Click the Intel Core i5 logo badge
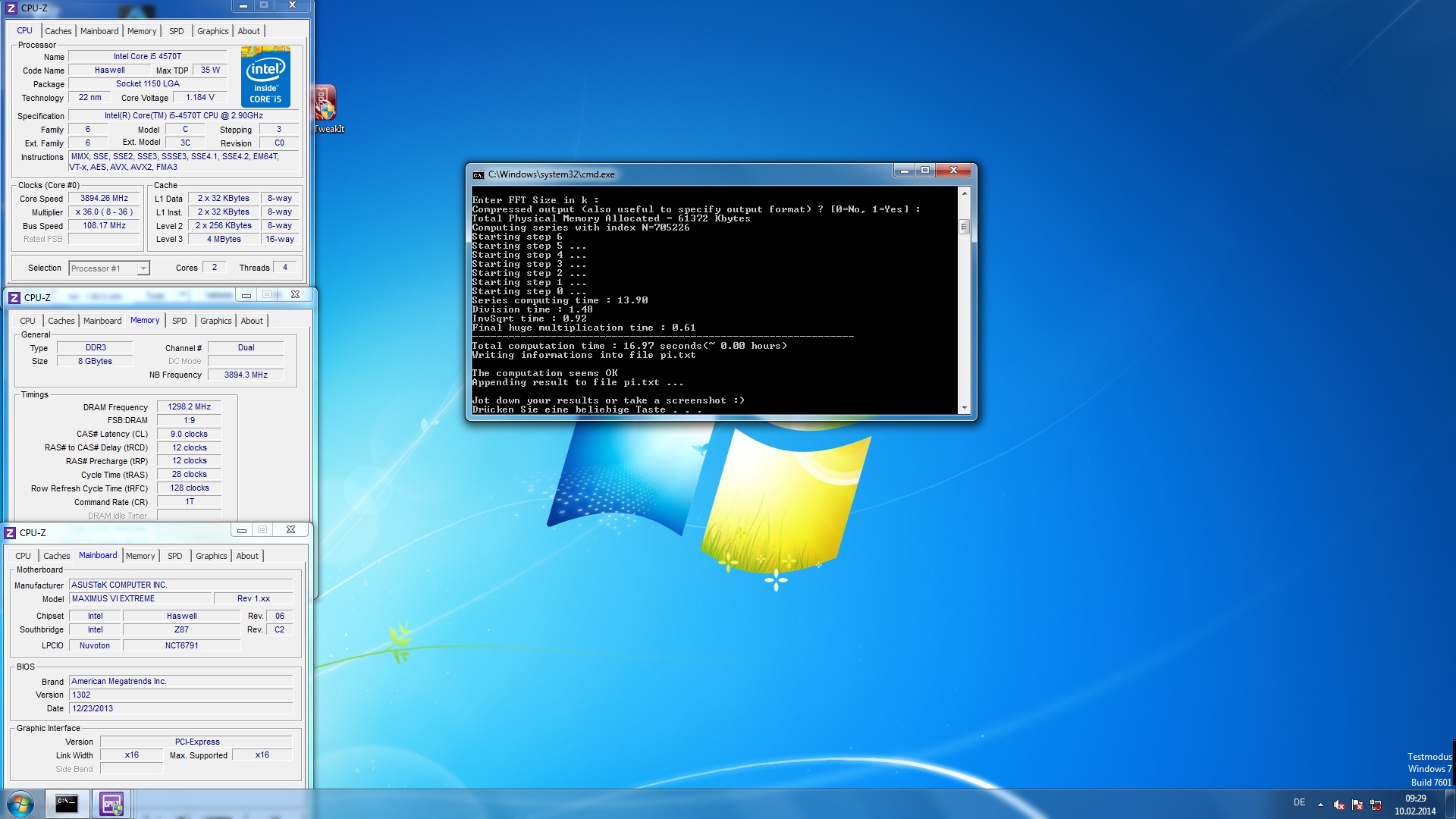 [x=265, y=77]
